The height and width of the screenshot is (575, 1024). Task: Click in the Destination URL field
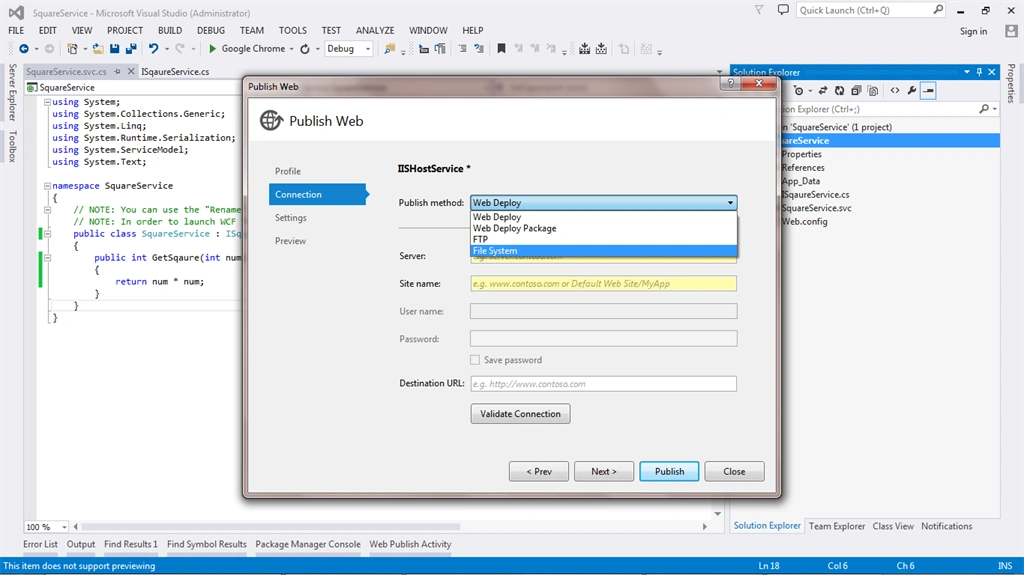603,384
